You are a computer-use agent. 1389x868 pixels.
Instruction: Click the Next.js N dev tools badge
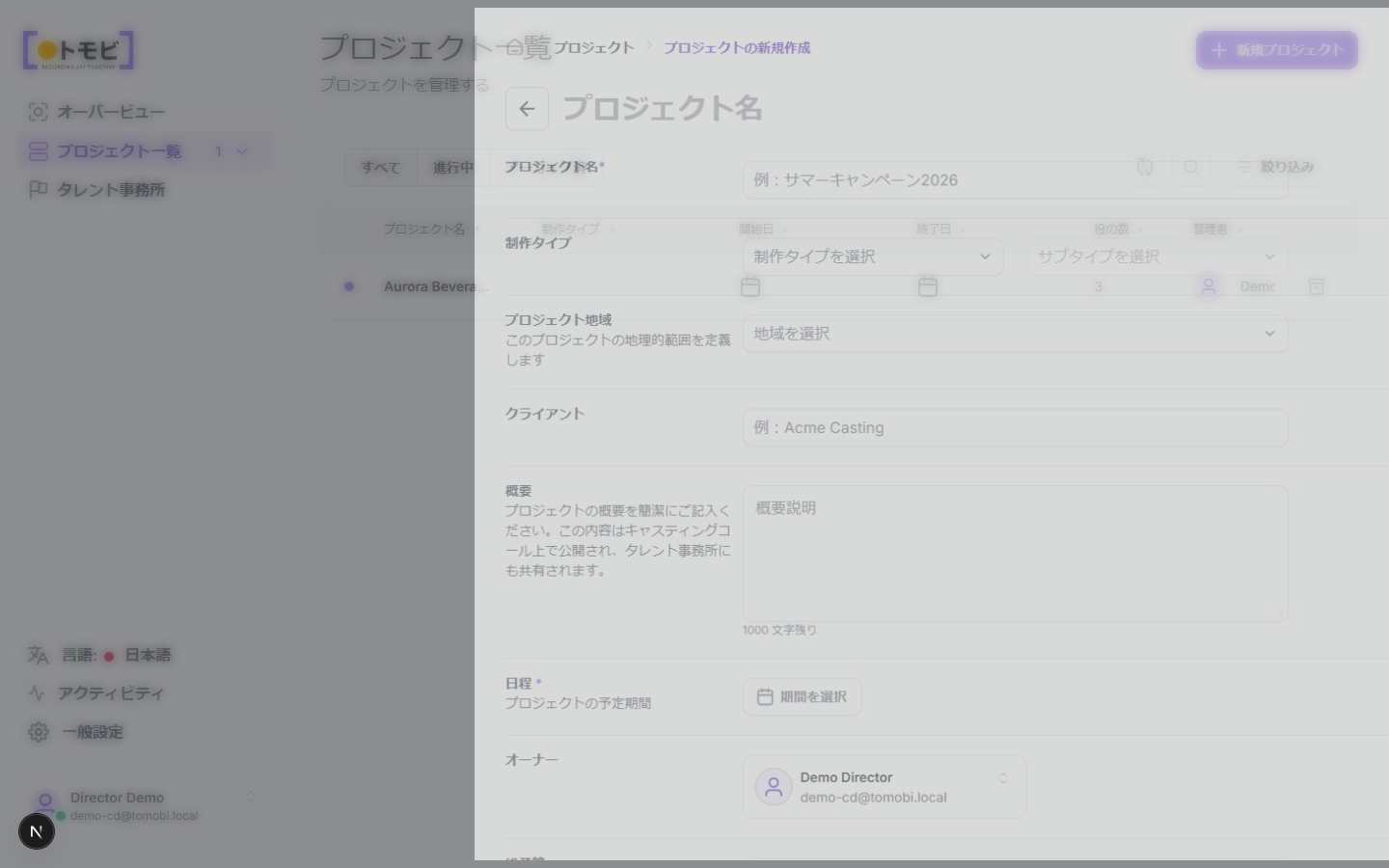pyautogui.click(x=37, y=831)
